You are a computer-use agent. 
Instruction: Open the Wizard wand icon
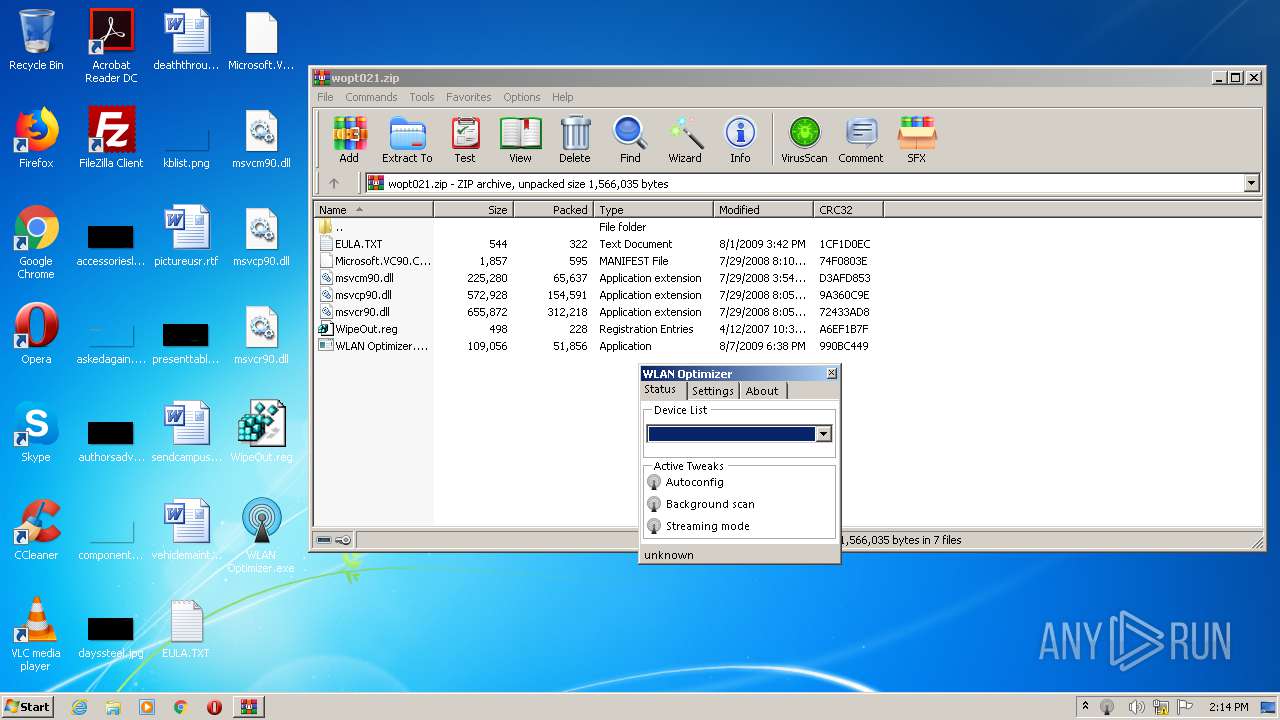point(685,139)
